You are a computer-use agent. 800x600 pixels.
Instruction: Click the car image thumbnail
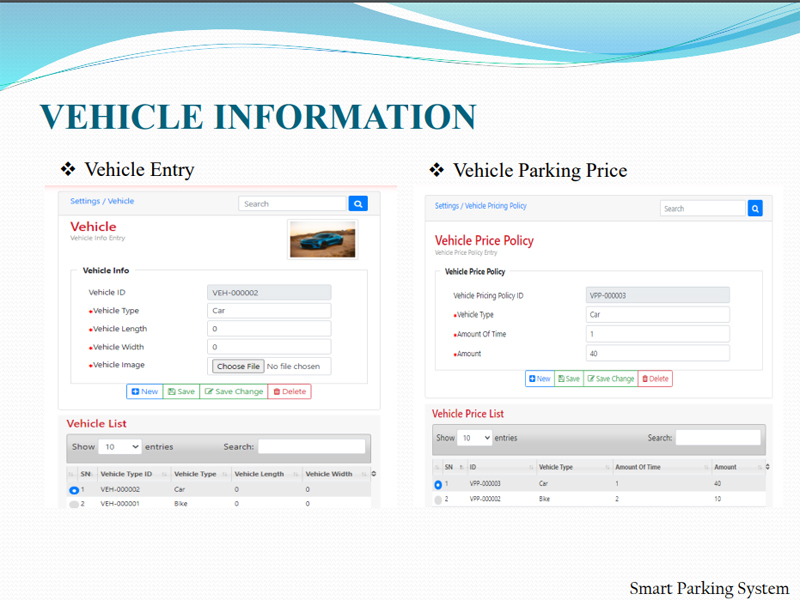(322, 239)
